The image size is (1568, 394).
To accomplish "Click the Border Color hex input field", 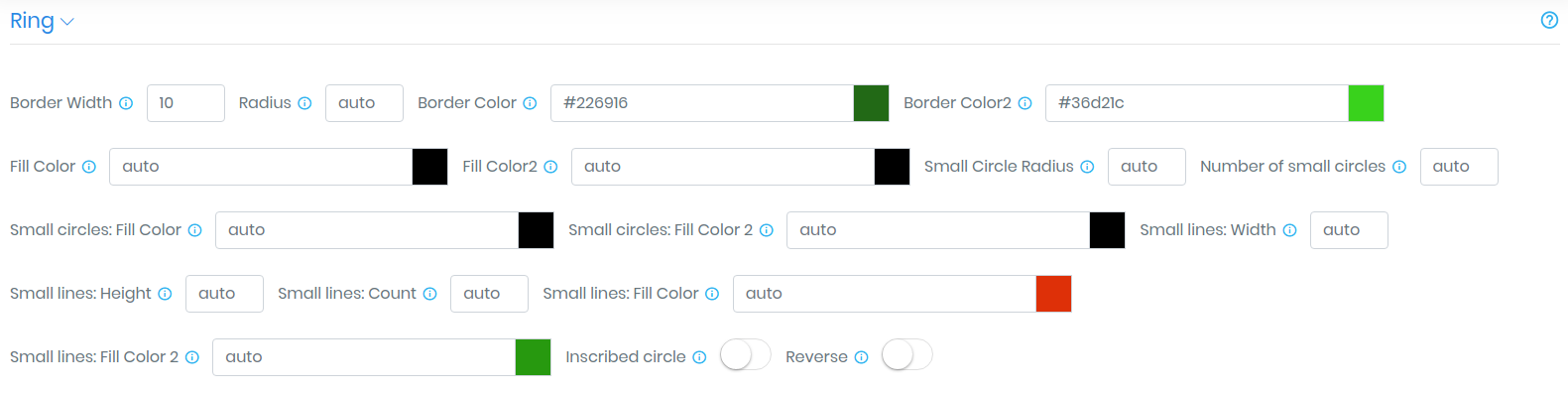I will click(702, 103).
